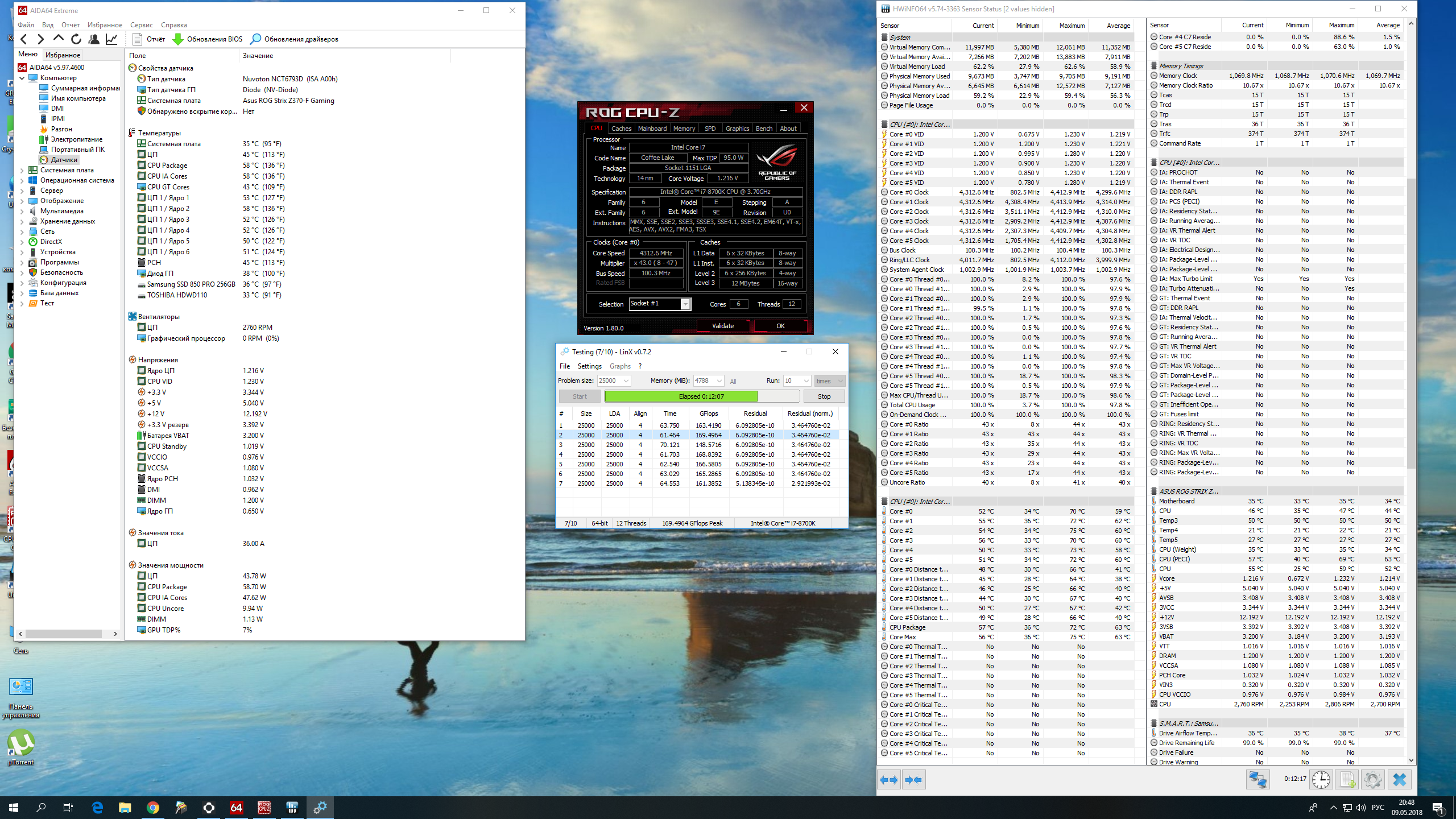Click the AIDA64 refresh arrow icon

click(x=76, y=39)
